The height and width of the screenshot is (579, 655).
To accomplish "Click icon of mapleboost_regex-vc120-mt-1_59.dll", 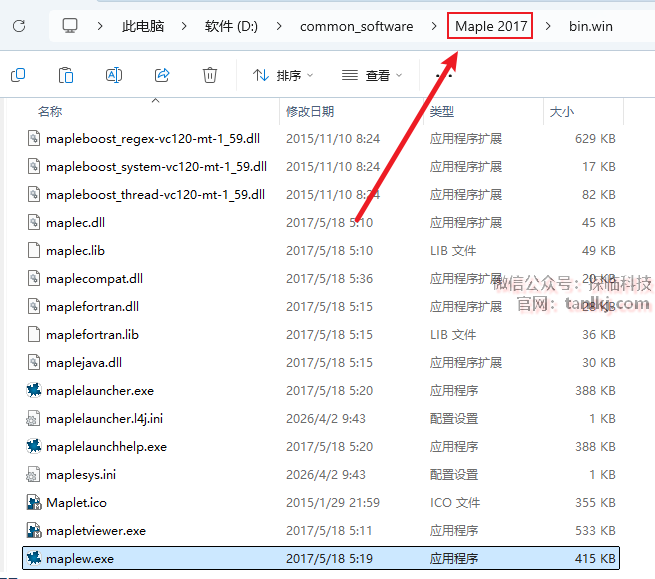I will [x=34, y=138].
